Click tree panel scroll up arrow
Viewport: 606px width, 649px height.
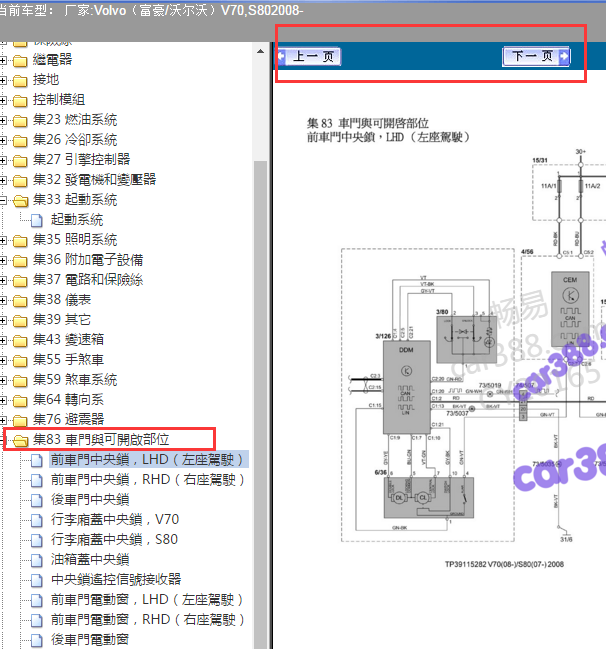(260, 52)
